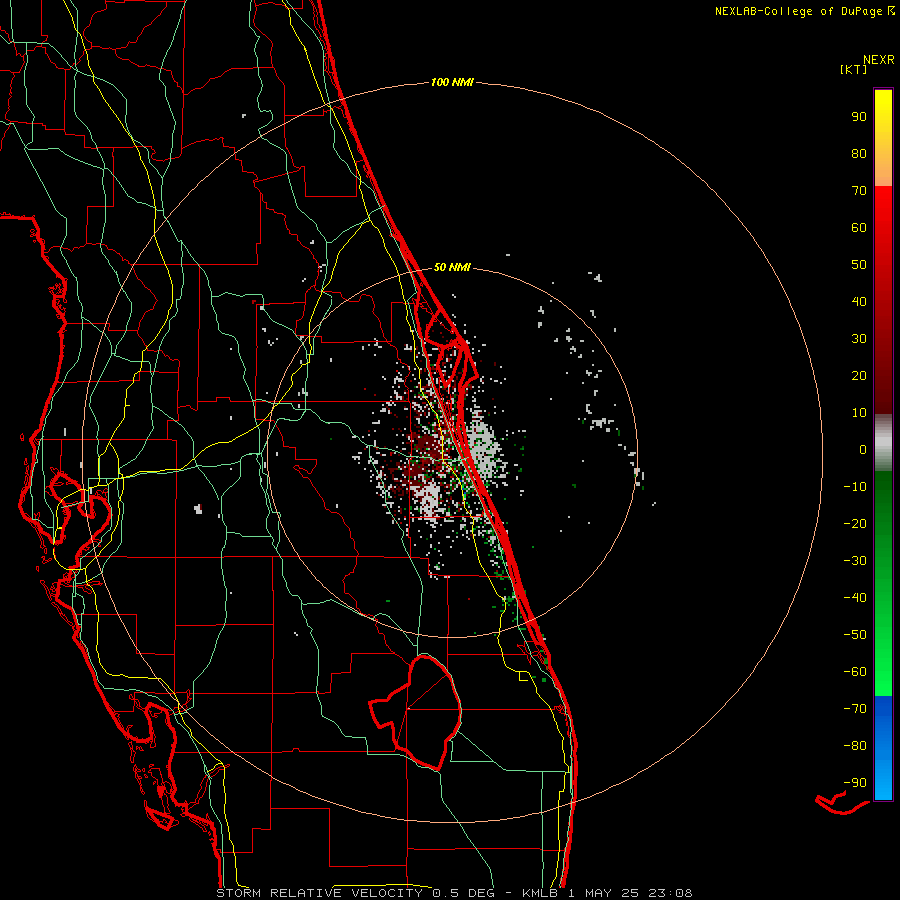Click the 90 value on the velocity scale
The width and height of the screenshot is (900, 900).
(859, 117)
